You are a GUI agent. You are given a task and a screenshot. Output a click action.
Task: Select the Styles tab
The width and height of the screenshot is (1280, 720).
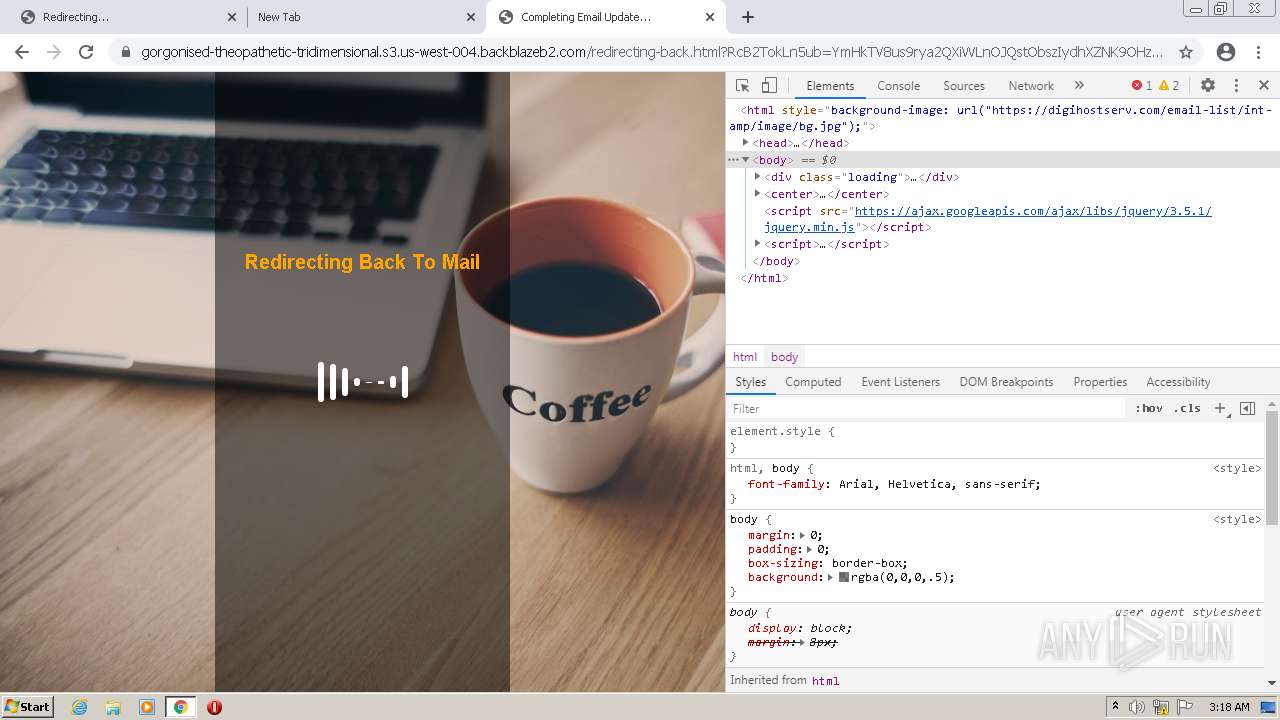point(750,382)
